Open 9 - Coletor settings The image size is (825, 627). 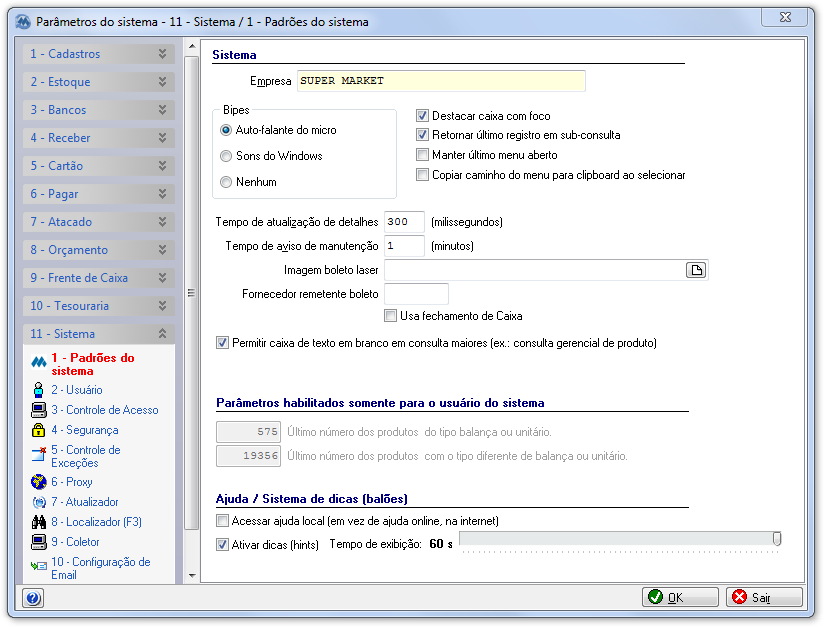[75, 542]
